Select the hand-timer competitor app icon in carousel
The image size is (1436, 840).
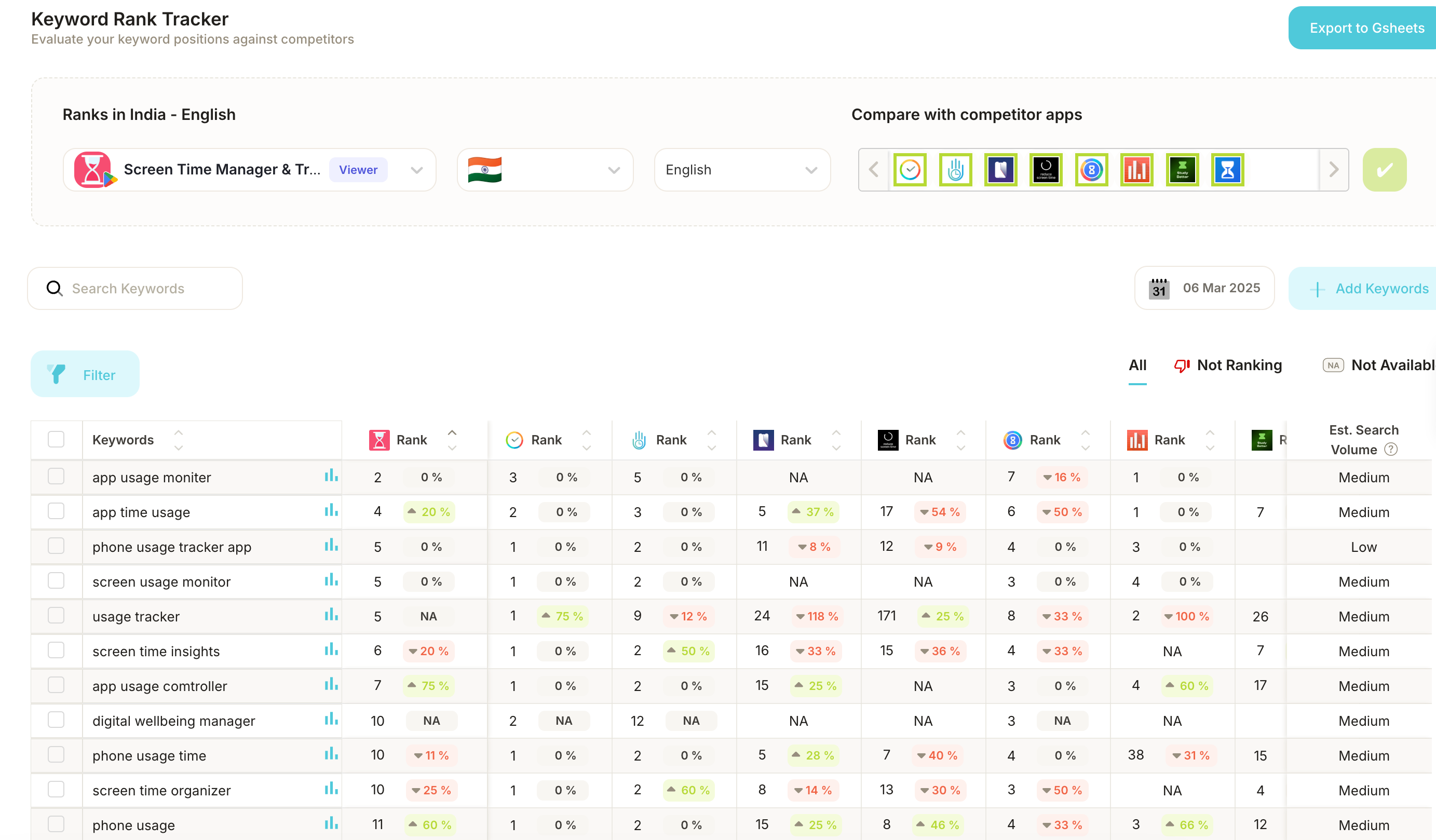point(955,170)
